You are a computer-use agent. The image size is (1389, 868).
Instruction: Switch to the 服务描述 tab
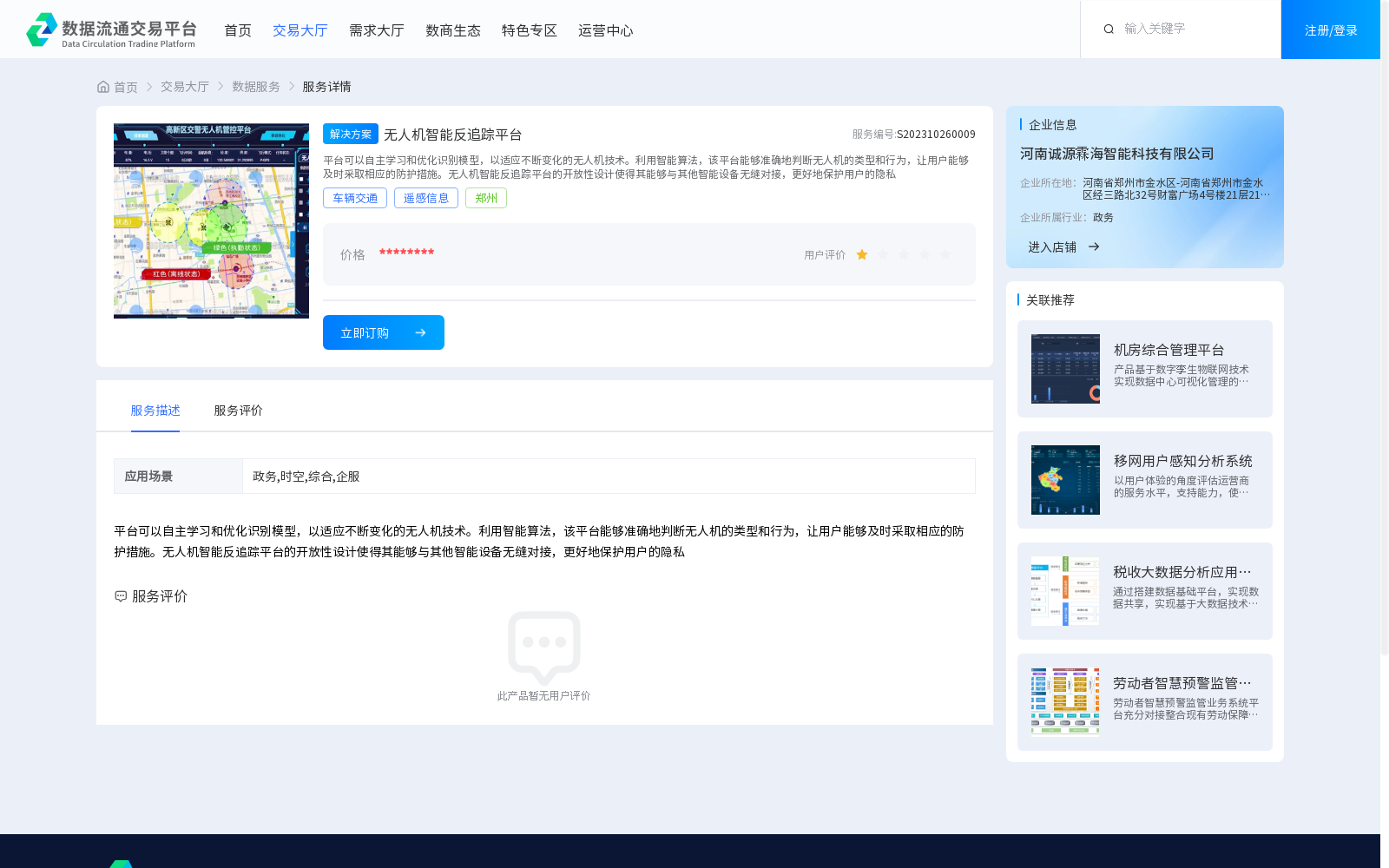155,411
